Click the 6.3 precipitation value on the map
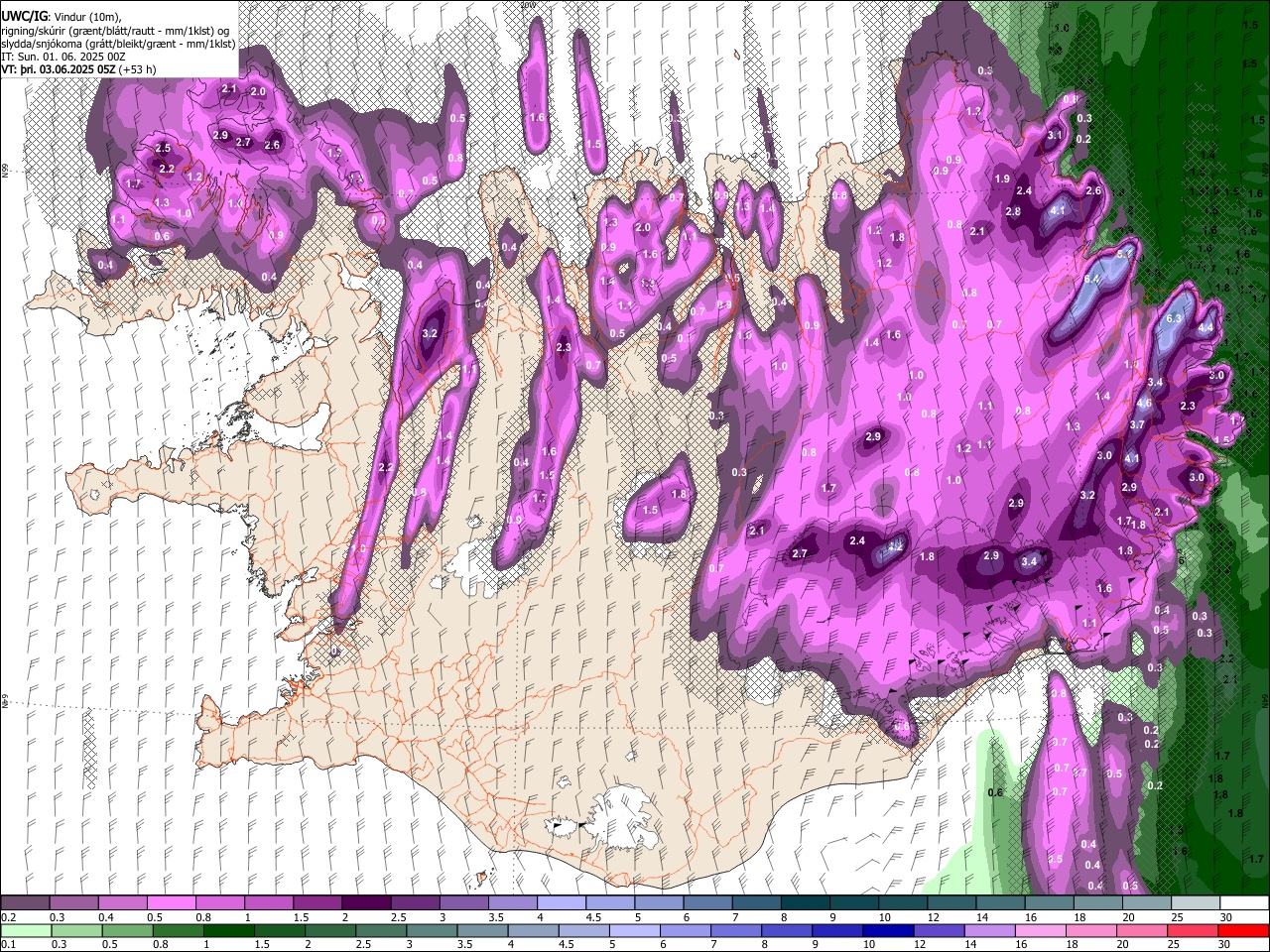1270x952 pixels. (1174, 318)
